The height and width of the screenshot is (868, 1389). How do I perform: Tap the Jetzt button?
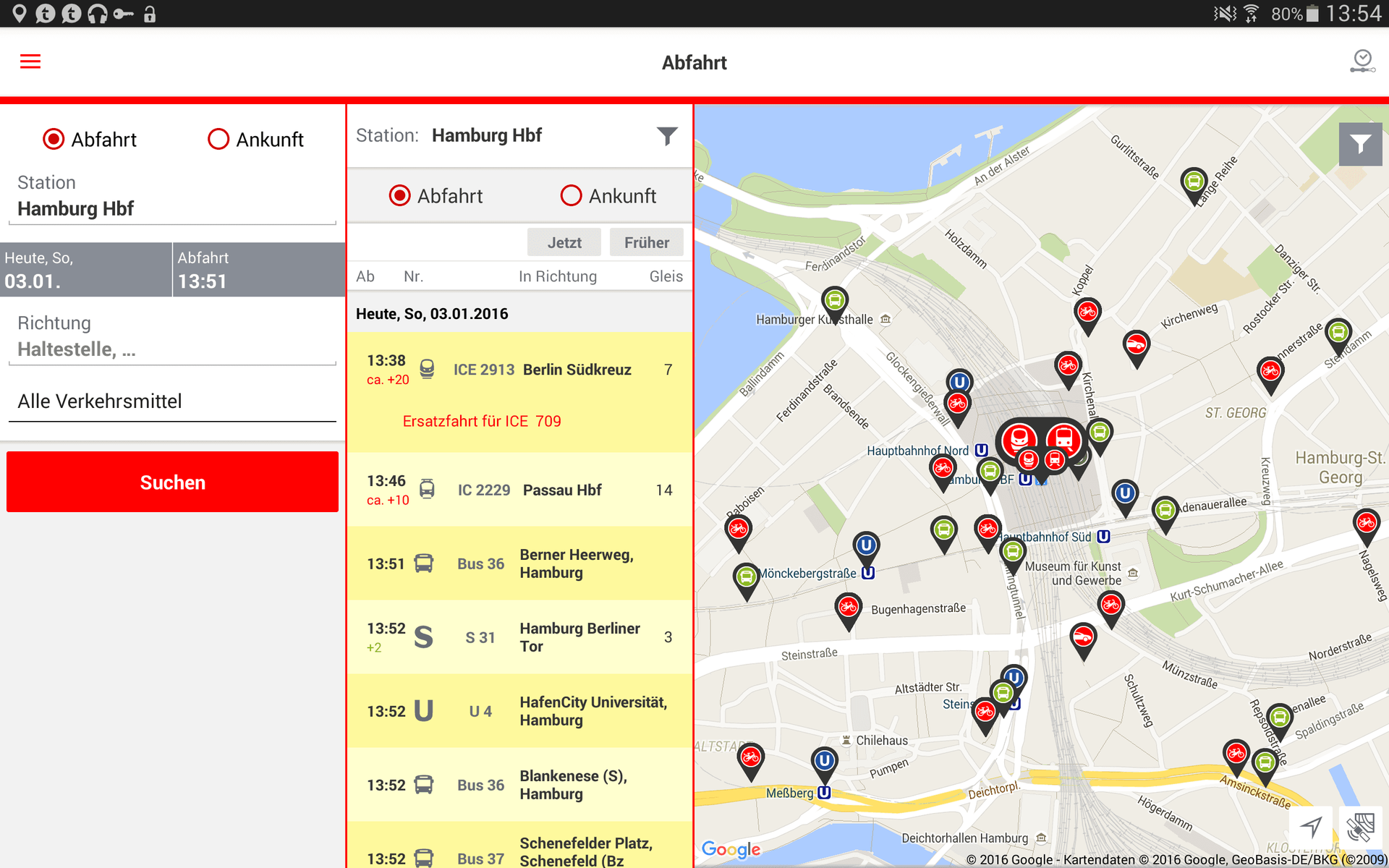tap(564, 242)
